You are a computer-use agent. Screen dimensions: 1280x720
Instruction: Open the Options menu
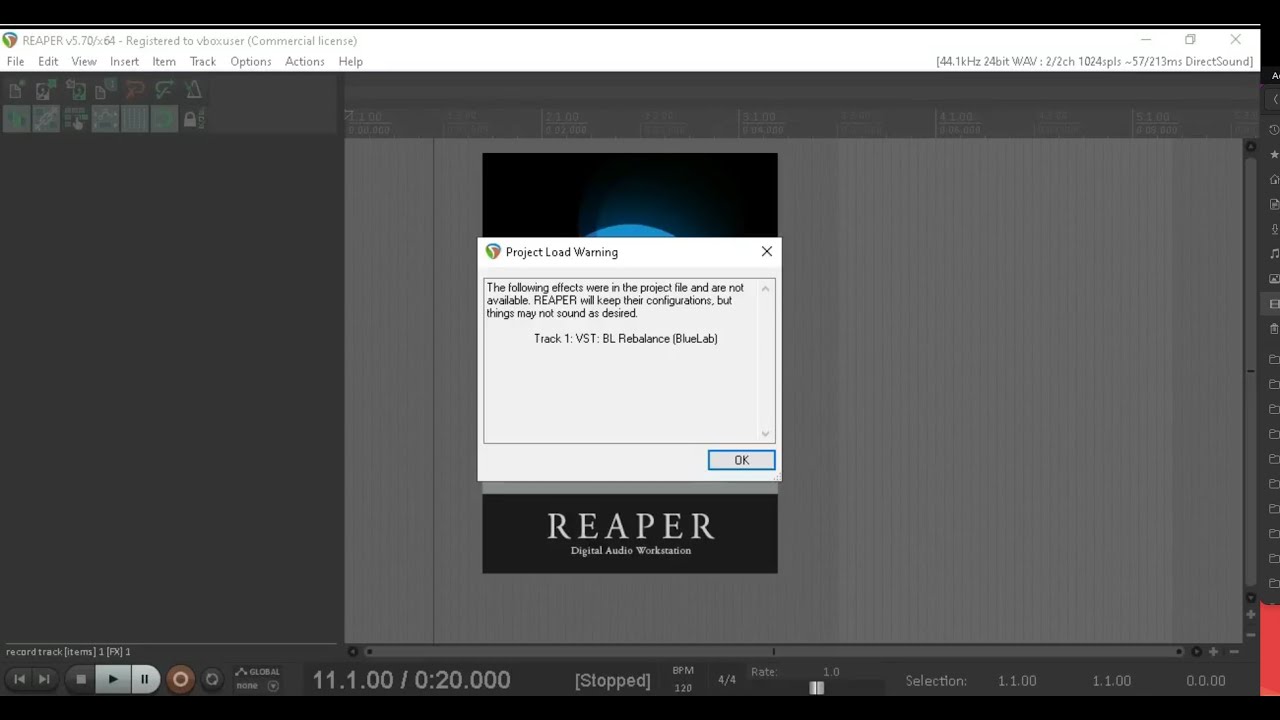pos(251,62)
